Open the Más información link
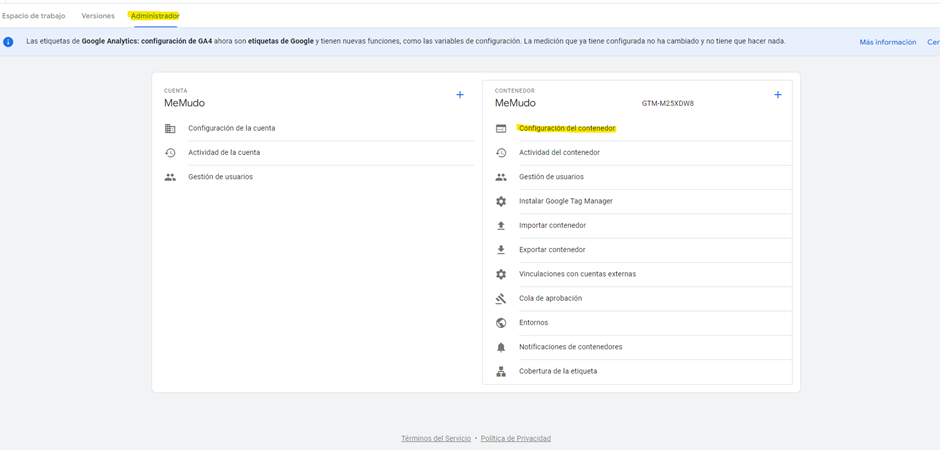Image resolution: width=940 pixels, height=450 pixels. pyautogui.click(x=888, y=42)
